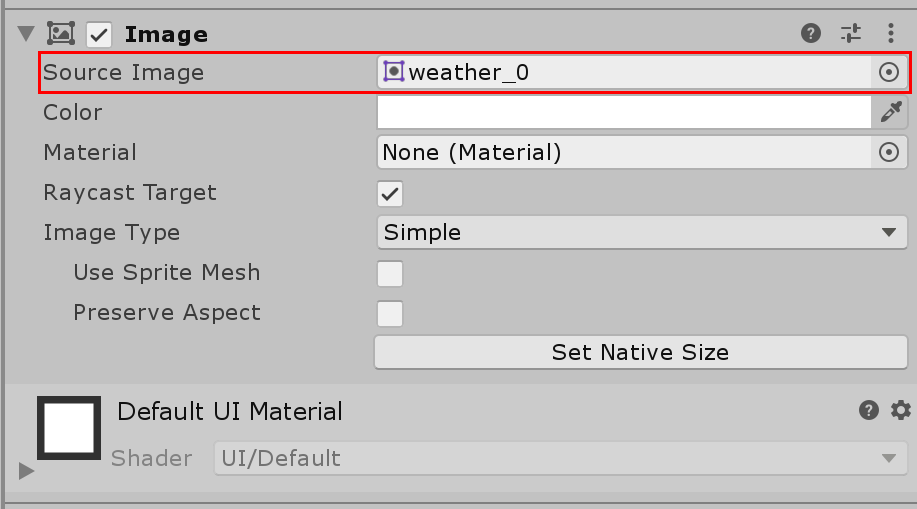Click the Image component icon
Viewport: 917px width, 509px height.
coord(61,34)
